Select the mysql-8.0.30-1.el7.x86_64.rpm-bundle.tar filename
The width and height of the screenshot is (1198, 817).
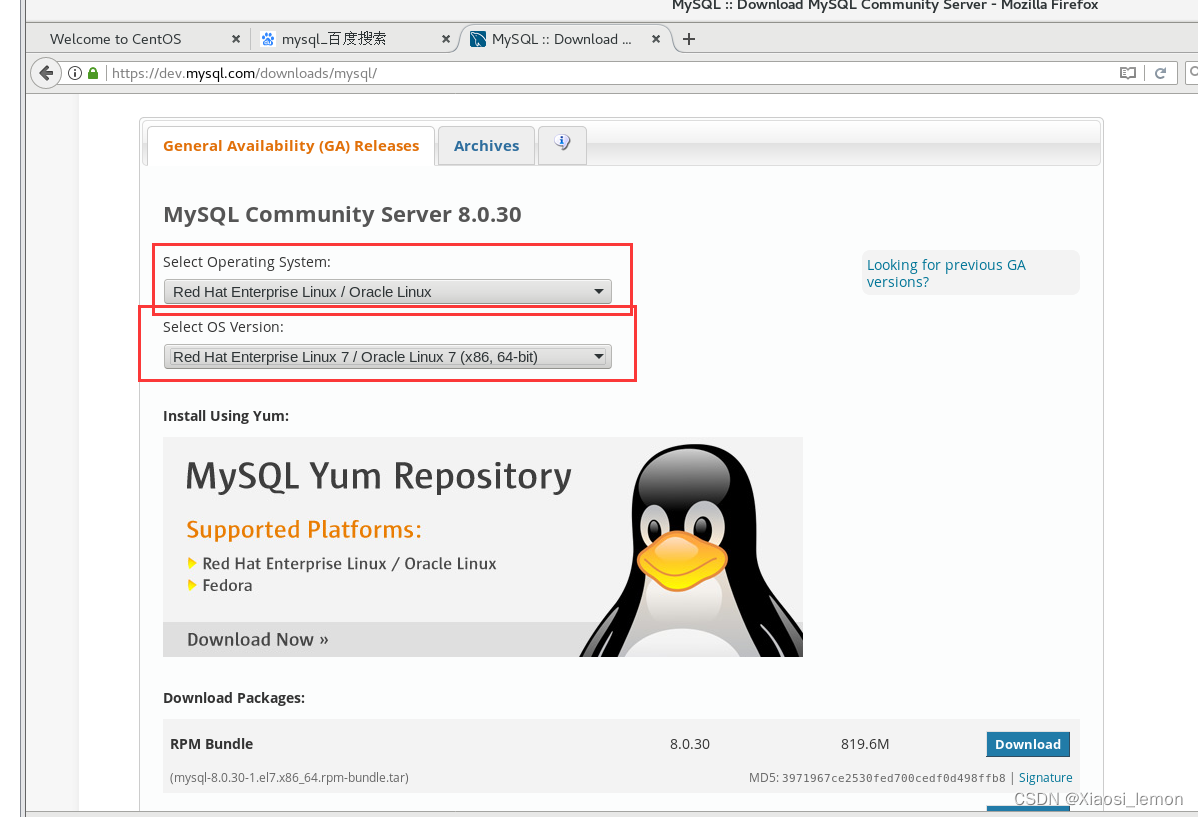pyautogui.click(x=290, y=777)
